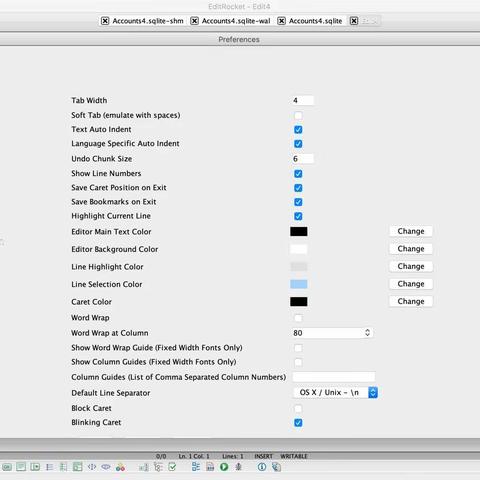This screenshot has height=480, width=480.
Task: Click the WRITABLE status indicator
Action: point(294,456)
